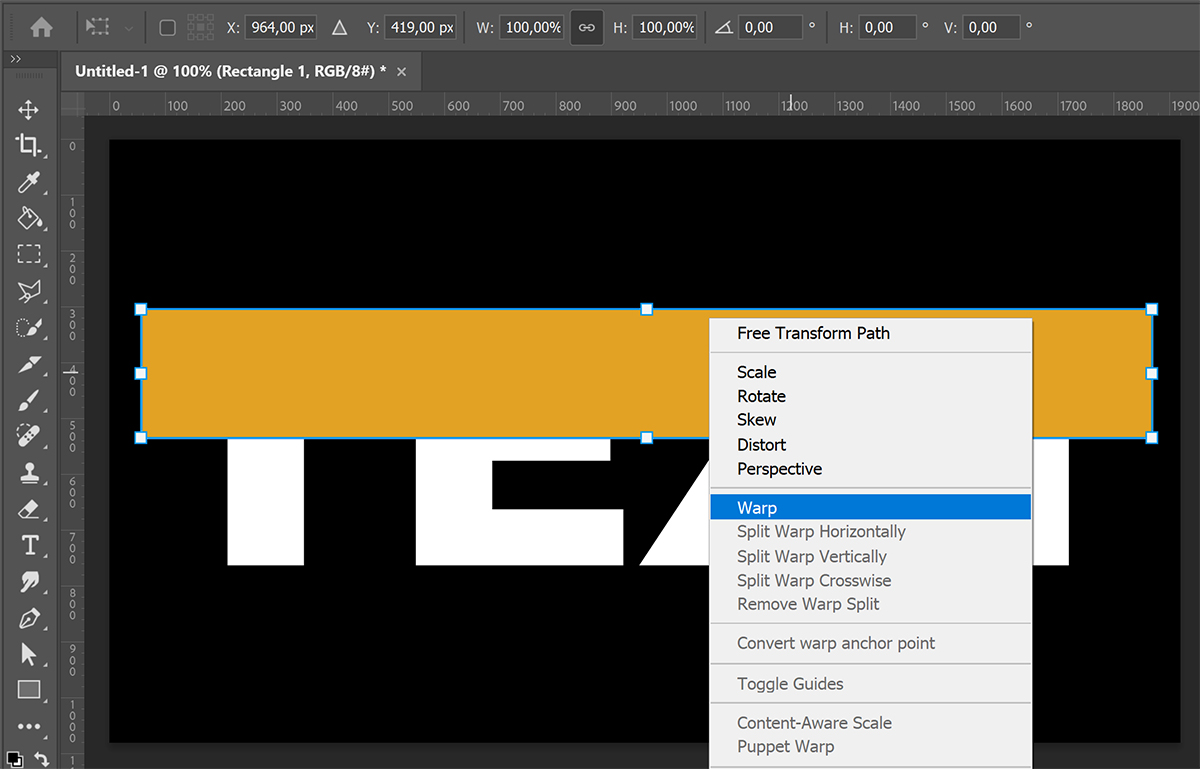Choose Warp from the context menu
The width and height of the screenshot is (1200, 769).
coord(757,508)
